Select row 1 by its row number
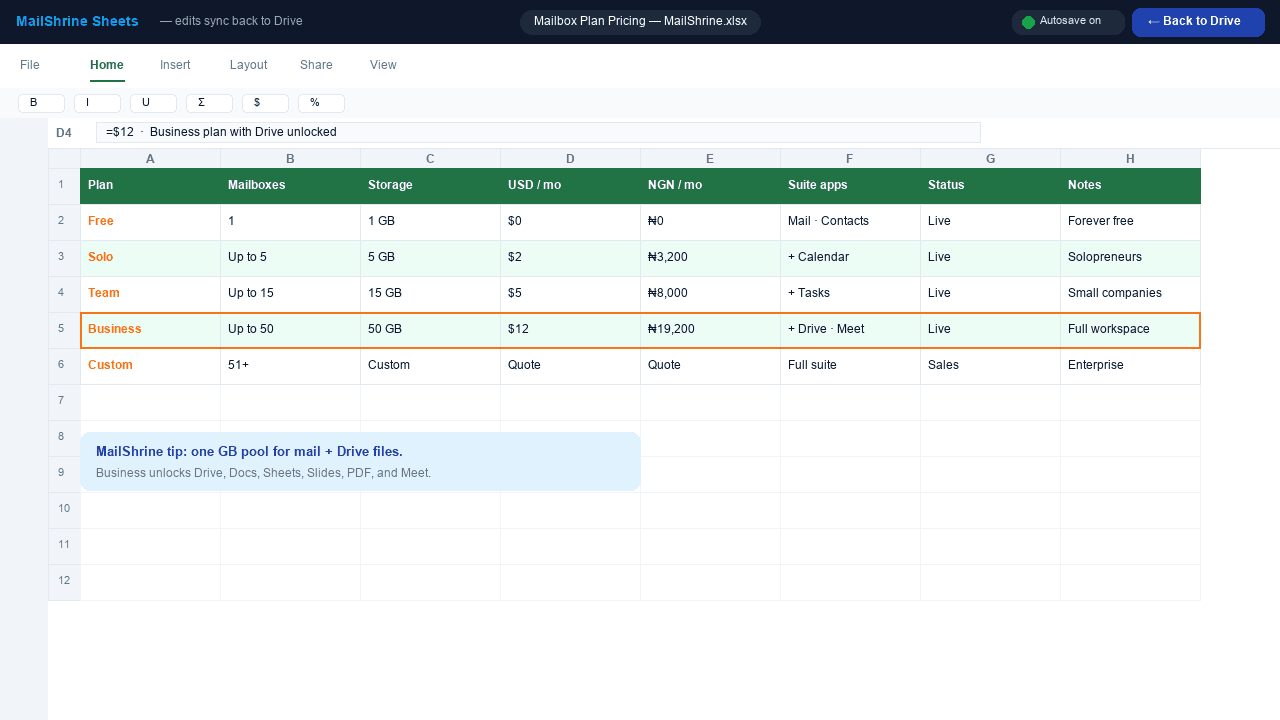1280x720 pixels. coord(64,185)
